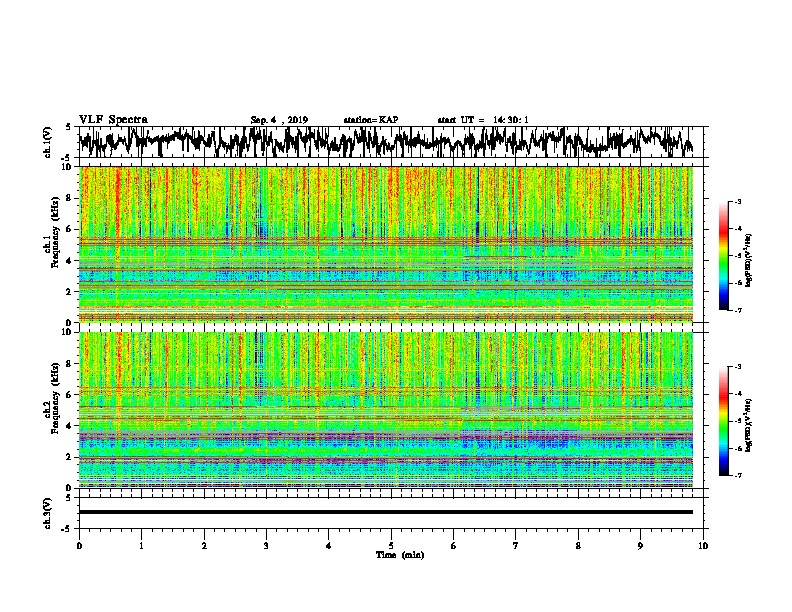Click time axis tick label "9"
The height and width of the screenshot is (612, 792).
(x=640, y=546)
